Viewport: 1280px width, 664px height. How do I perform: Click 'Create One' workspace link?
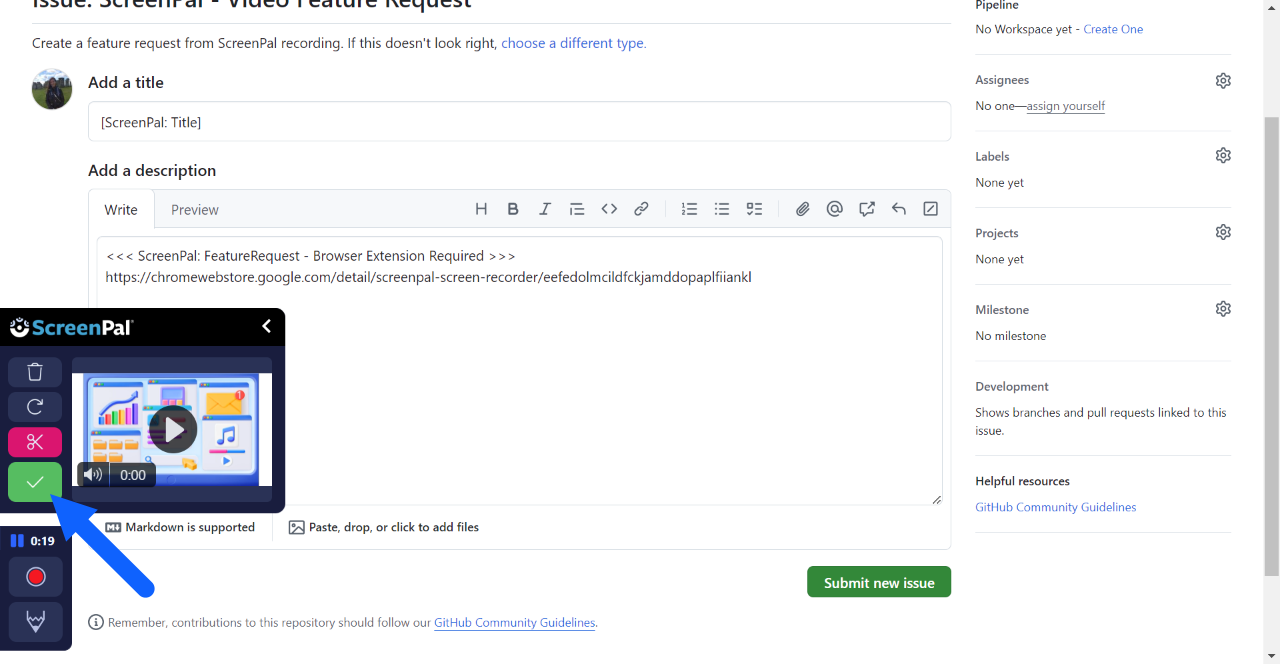coord(1113,29)
